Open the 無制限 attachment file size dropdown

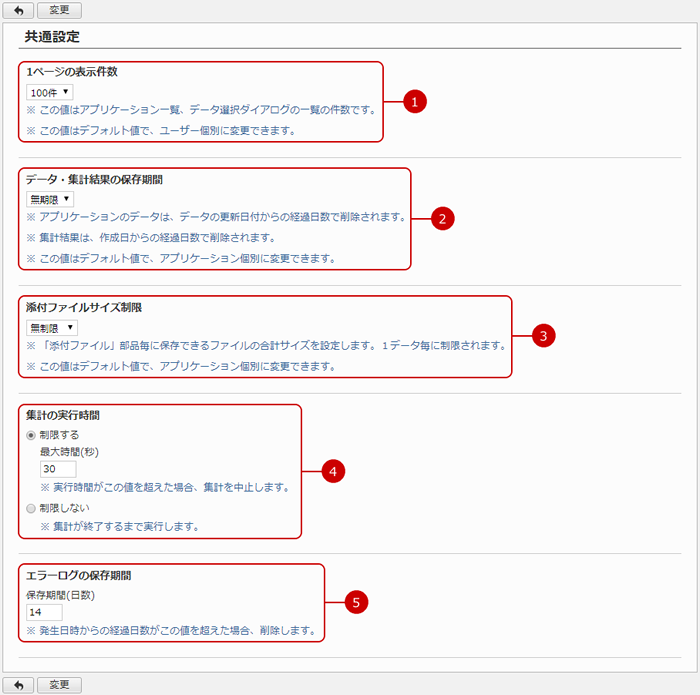(x=53, y=327)
